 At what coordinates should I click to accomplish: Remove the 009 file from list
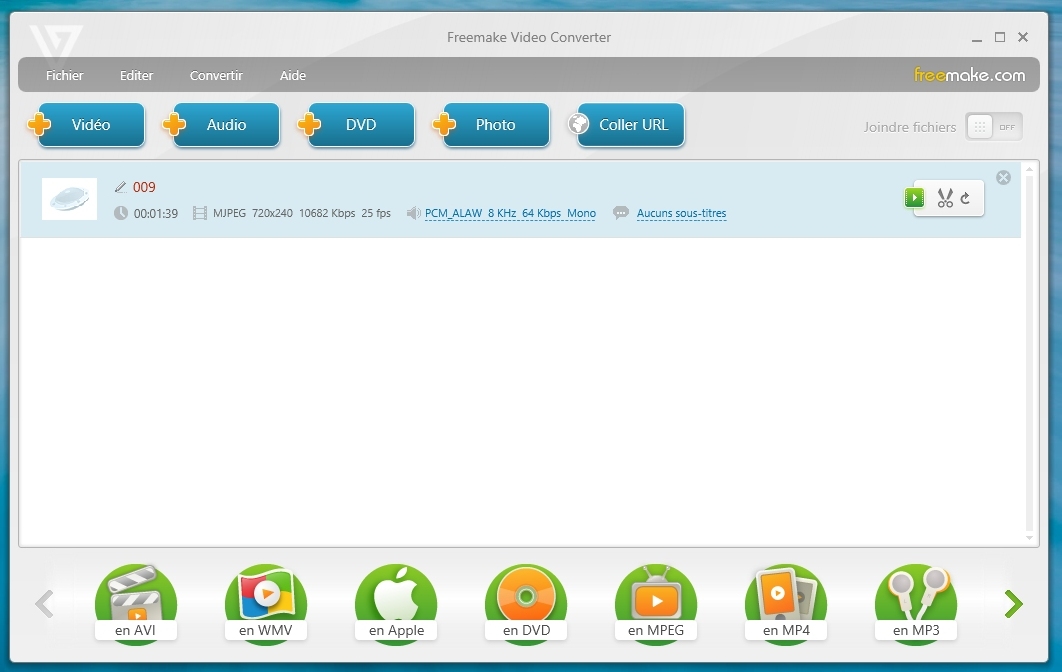click(x=1003, y=177)
